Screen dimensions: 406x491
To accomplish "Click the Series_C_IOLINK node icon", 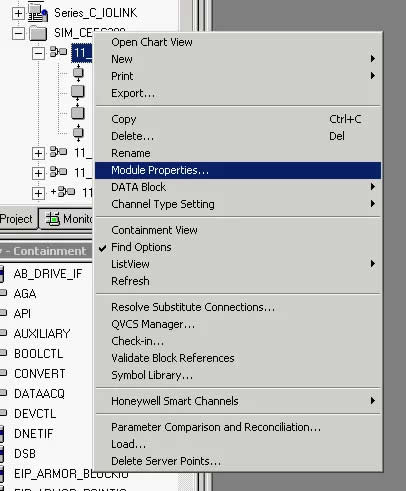I will [38, 12].
